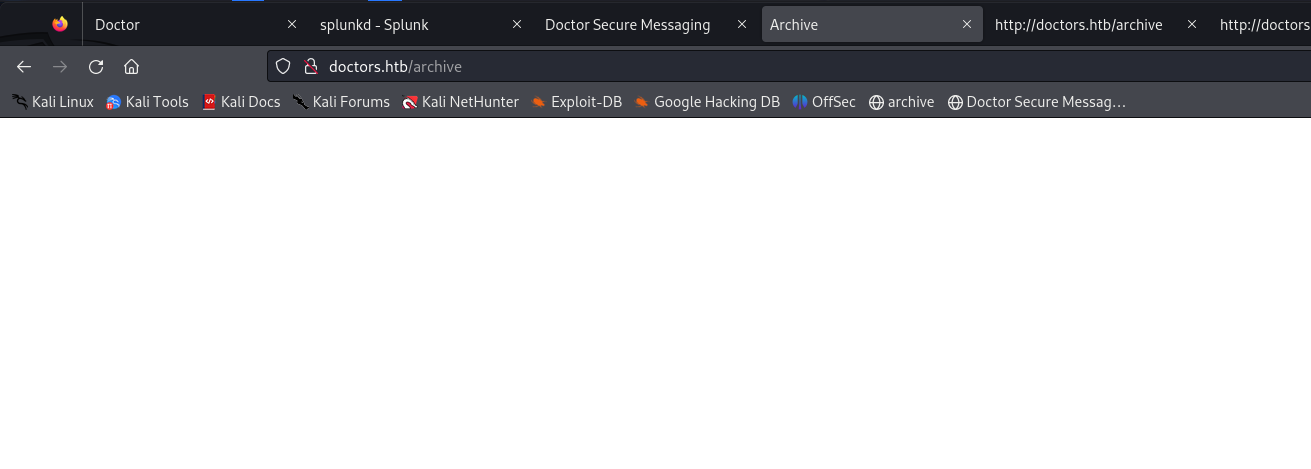Open the Doctor Secure Messaging bookmark
The image size is (1311, 469).
(1036, 102)
